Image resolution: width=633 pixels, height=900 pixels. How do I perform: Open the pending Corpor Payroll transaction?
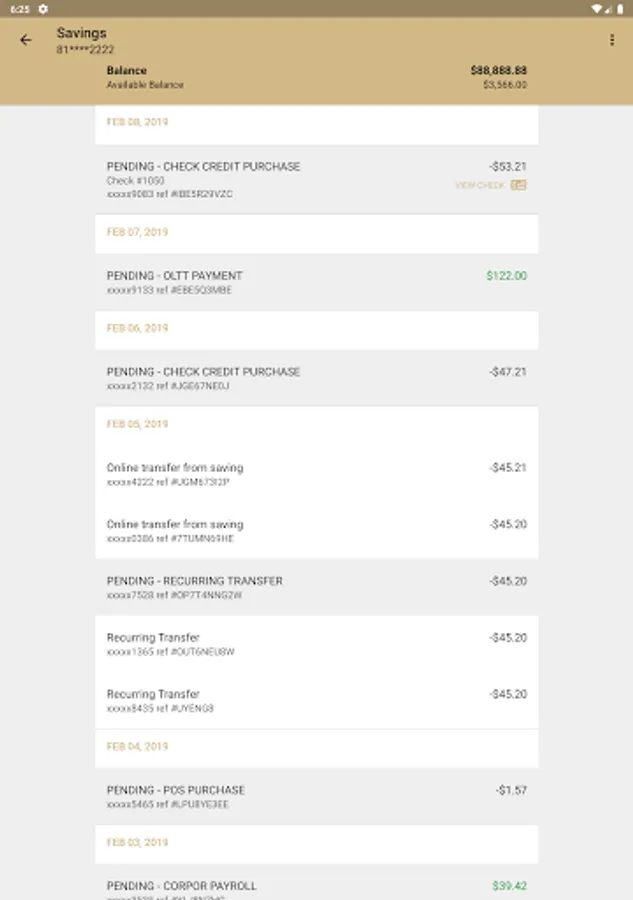[316, 886]
